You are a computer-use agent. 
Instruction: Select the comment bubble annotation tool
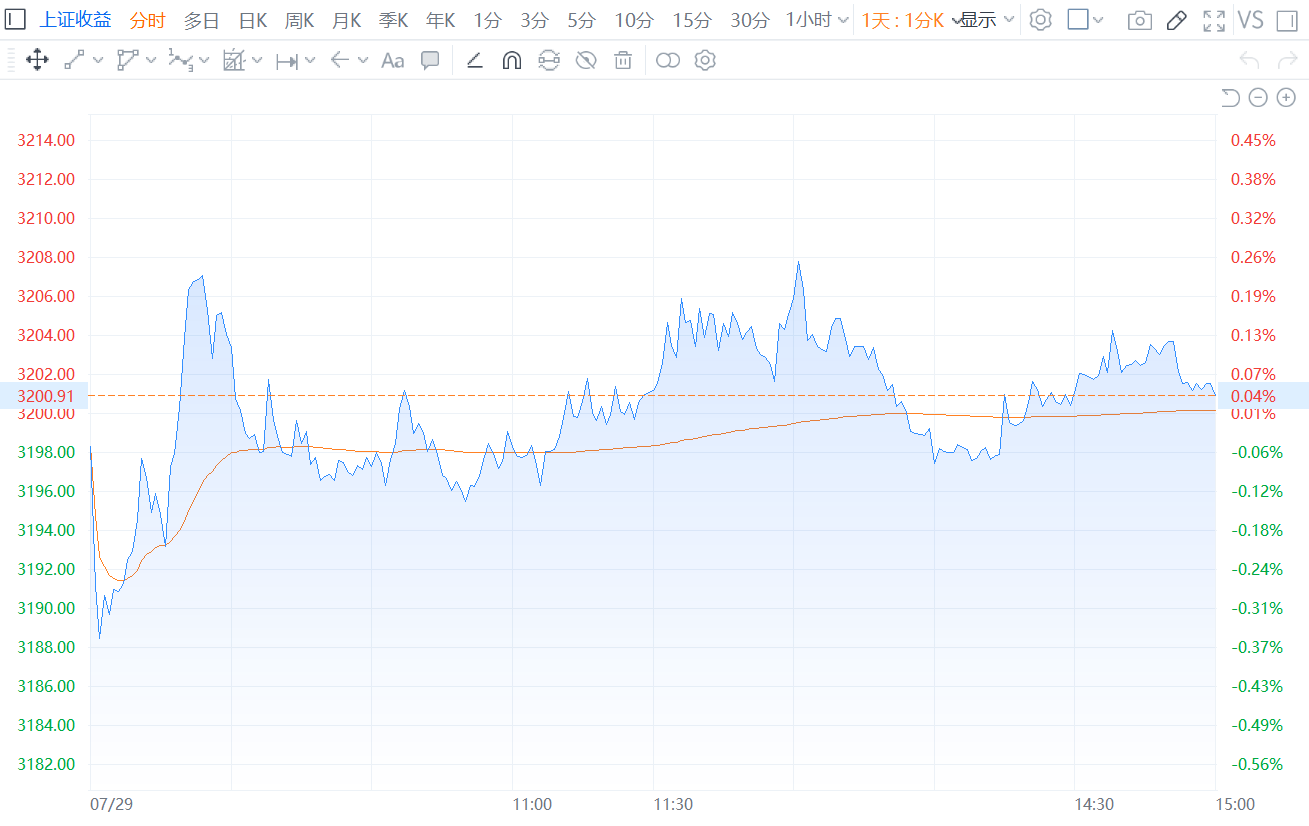click(x=430, y=61)
